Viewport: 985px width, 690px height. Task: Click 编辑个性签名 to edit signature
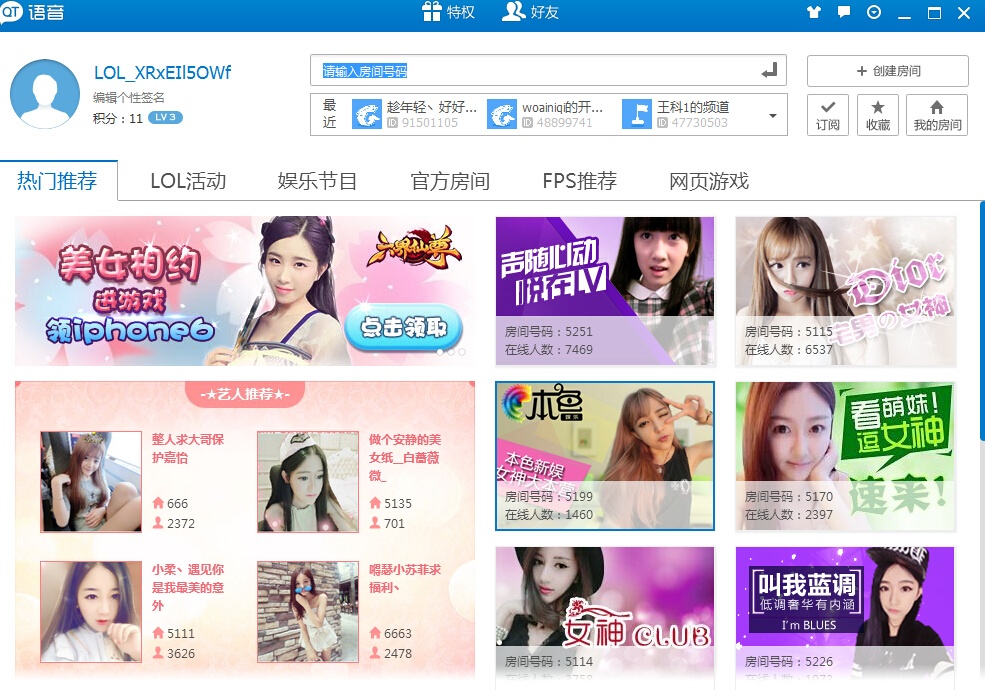(129, 97)
